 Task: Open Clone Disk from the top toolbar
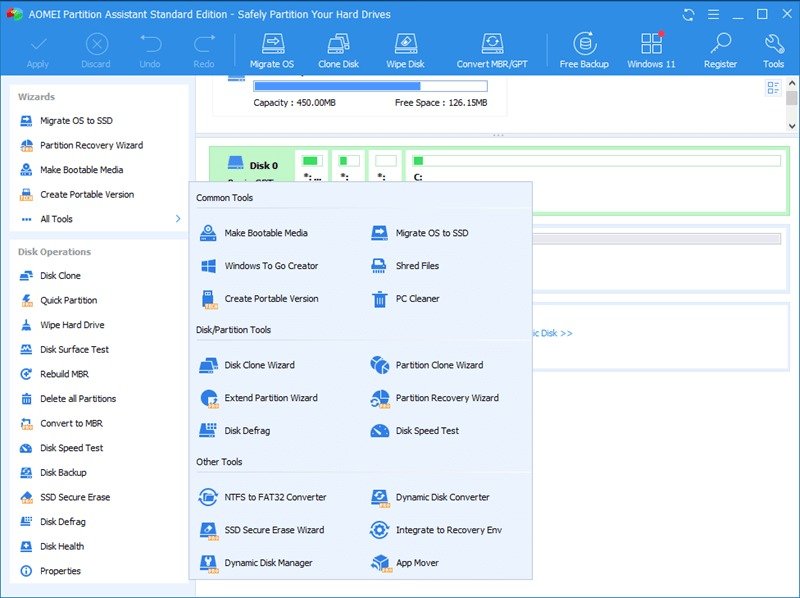(338, 51)
